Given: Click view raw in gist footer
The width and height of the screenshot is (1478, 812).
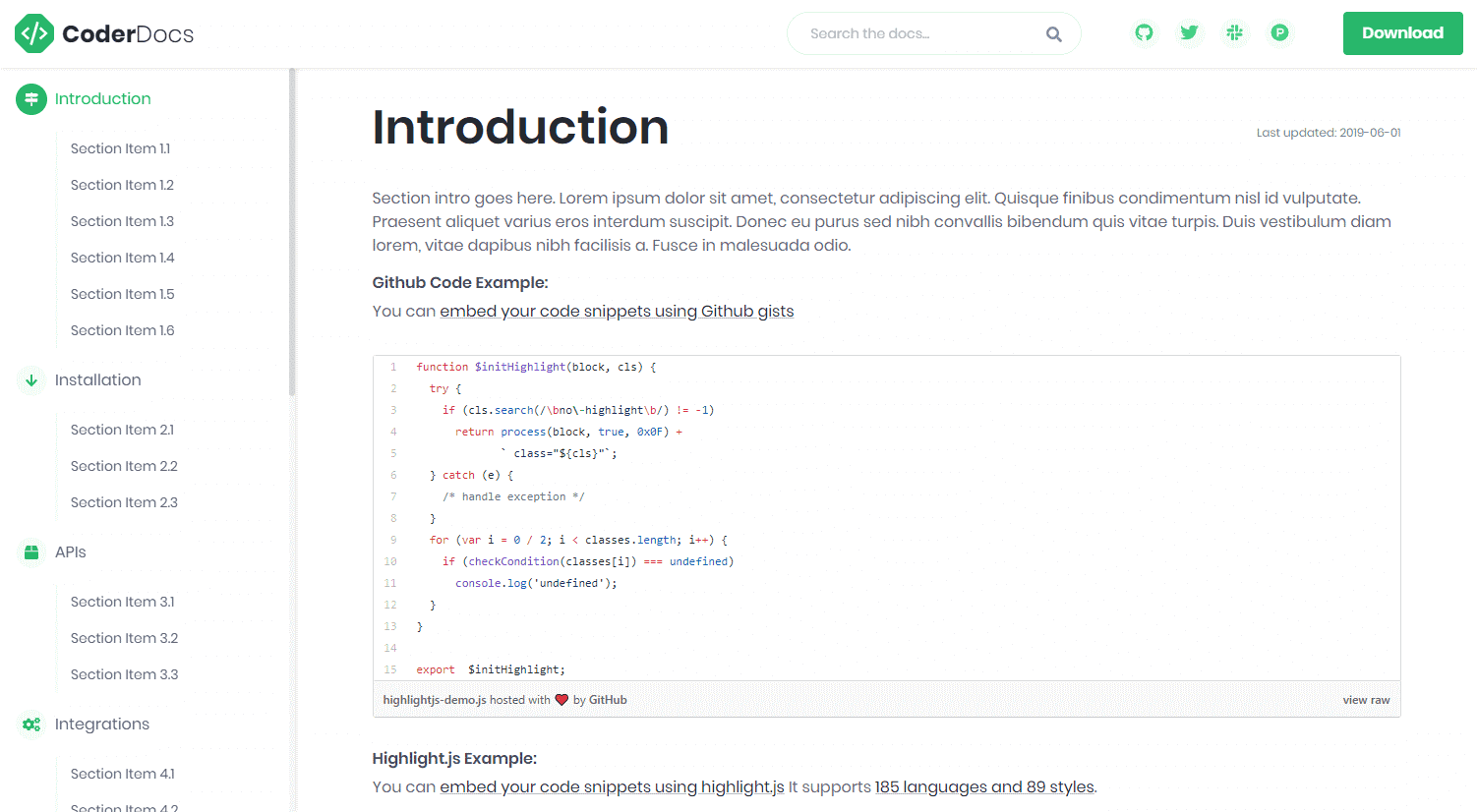Looking at the screenshot, I should pyautogui.click(x=1366, y=700).
